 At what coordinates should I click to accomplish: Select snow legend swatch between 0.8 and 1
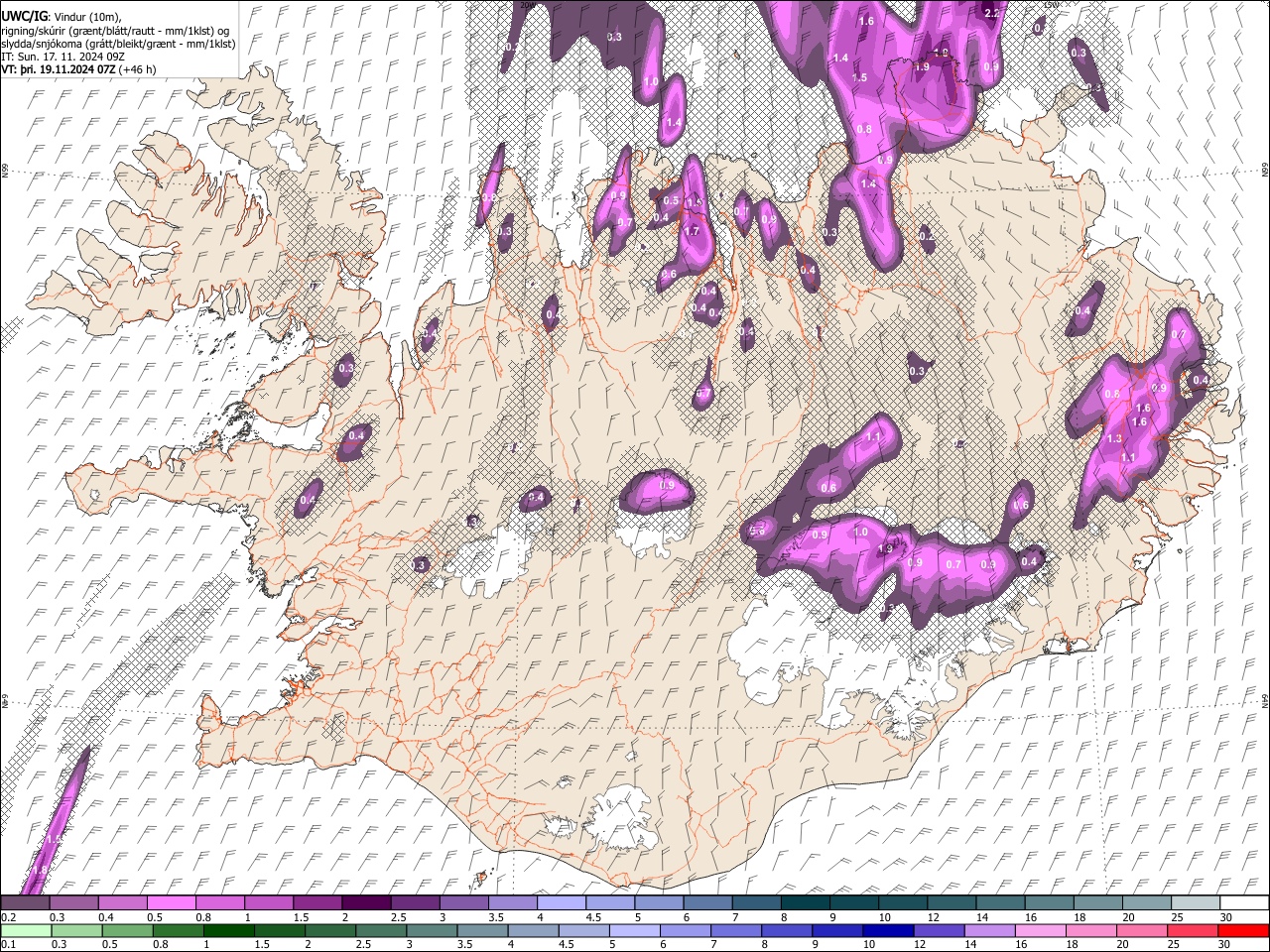click(219, 902)
